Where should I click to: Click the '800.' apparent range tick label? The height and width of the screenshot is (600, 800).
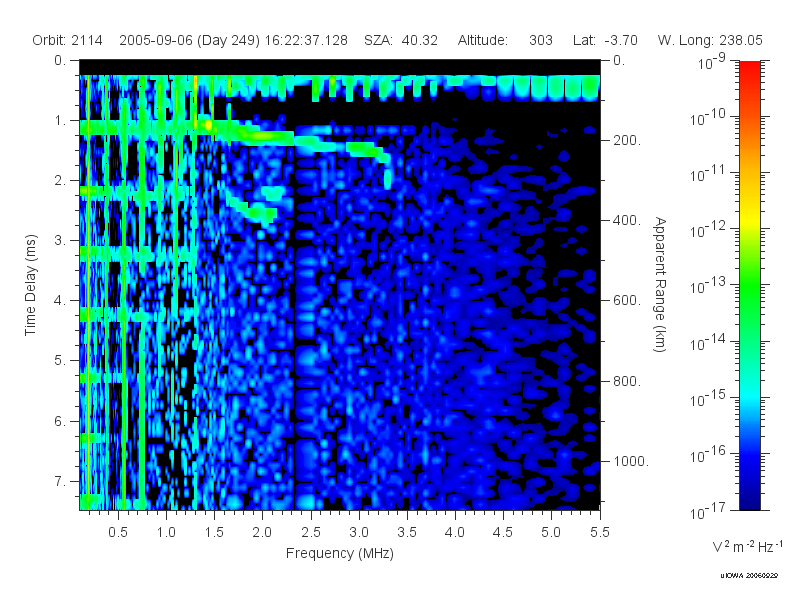627,381
